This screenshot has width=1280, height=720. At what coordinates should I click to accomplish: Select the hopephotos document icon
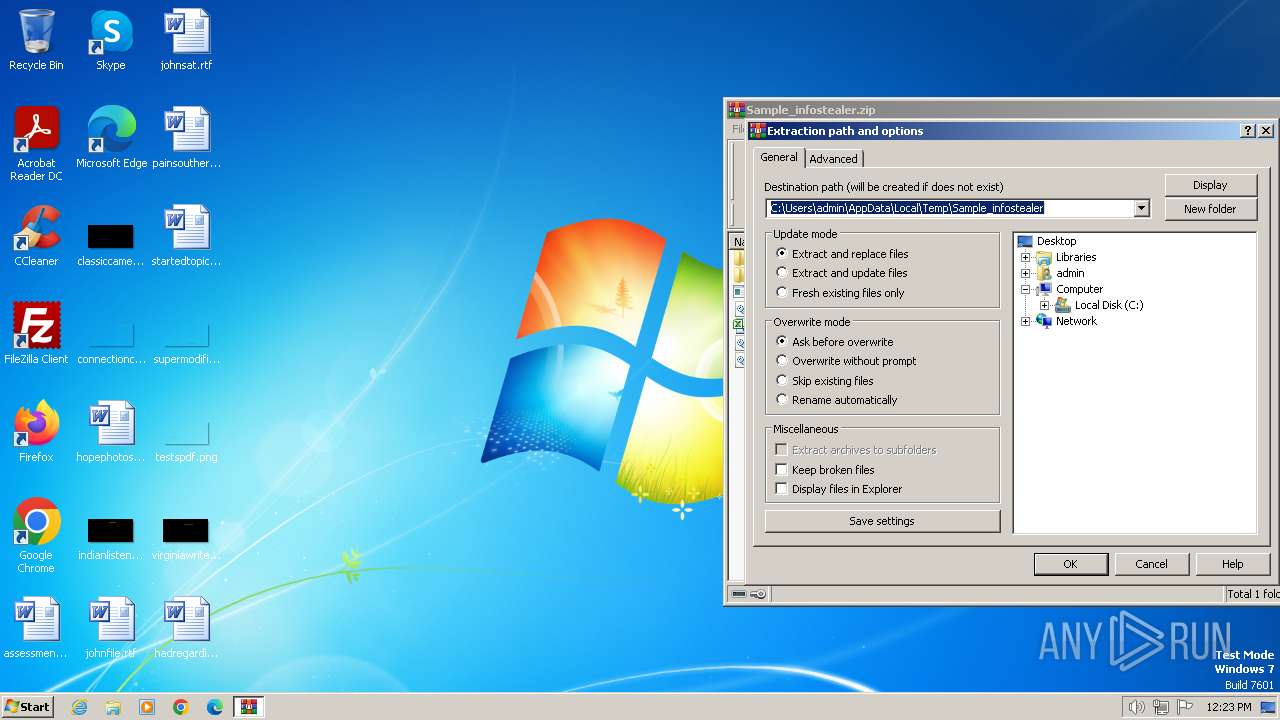[x=110, y=432]
